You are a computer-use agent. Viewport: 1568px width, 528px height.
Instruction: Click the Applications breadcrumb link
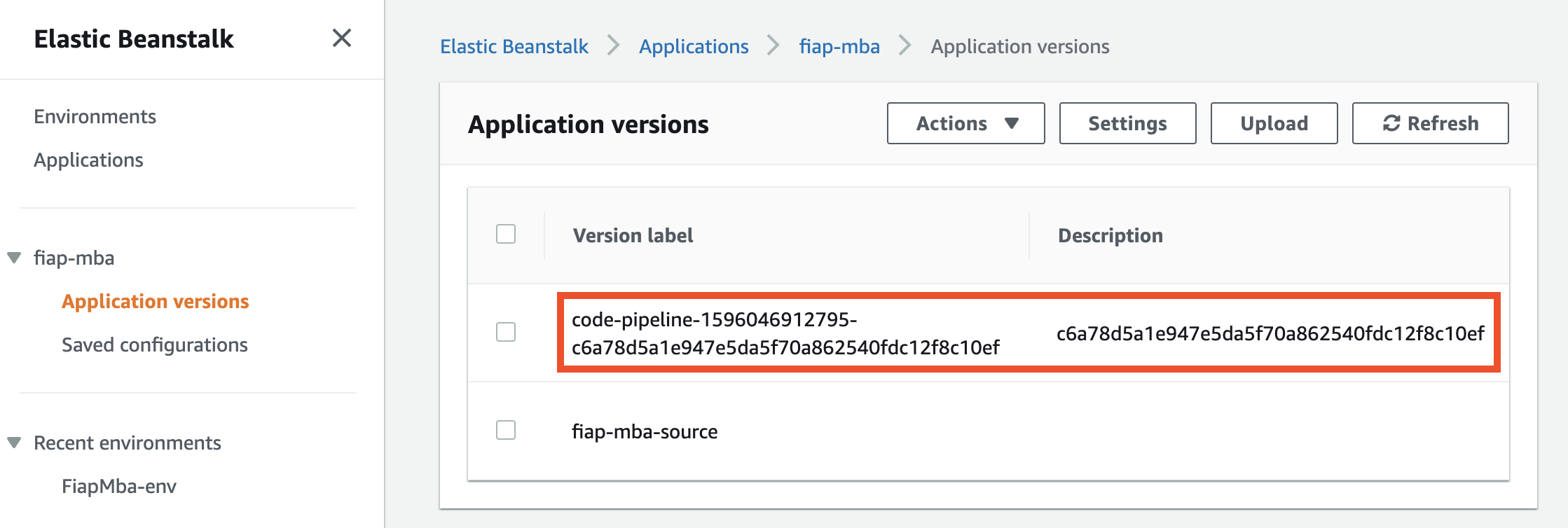[x=693, y=46]
